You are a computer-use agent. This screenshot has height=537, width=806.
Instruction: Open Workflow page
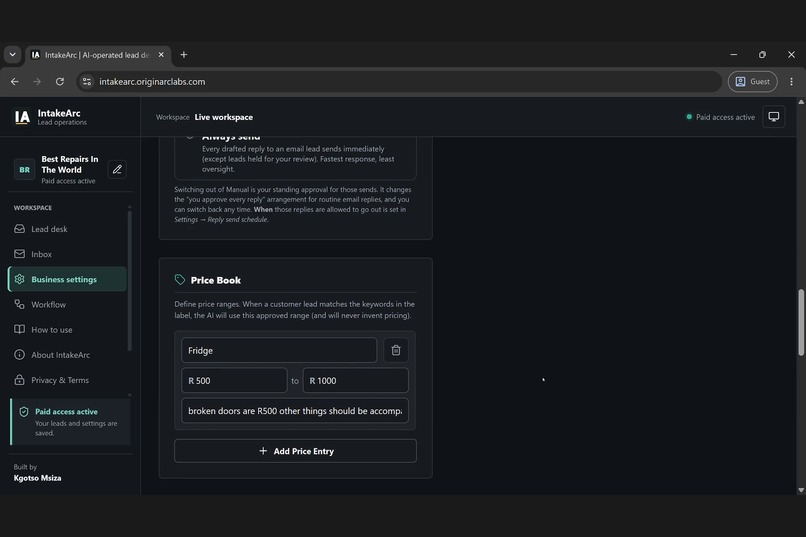coord(67,305)
